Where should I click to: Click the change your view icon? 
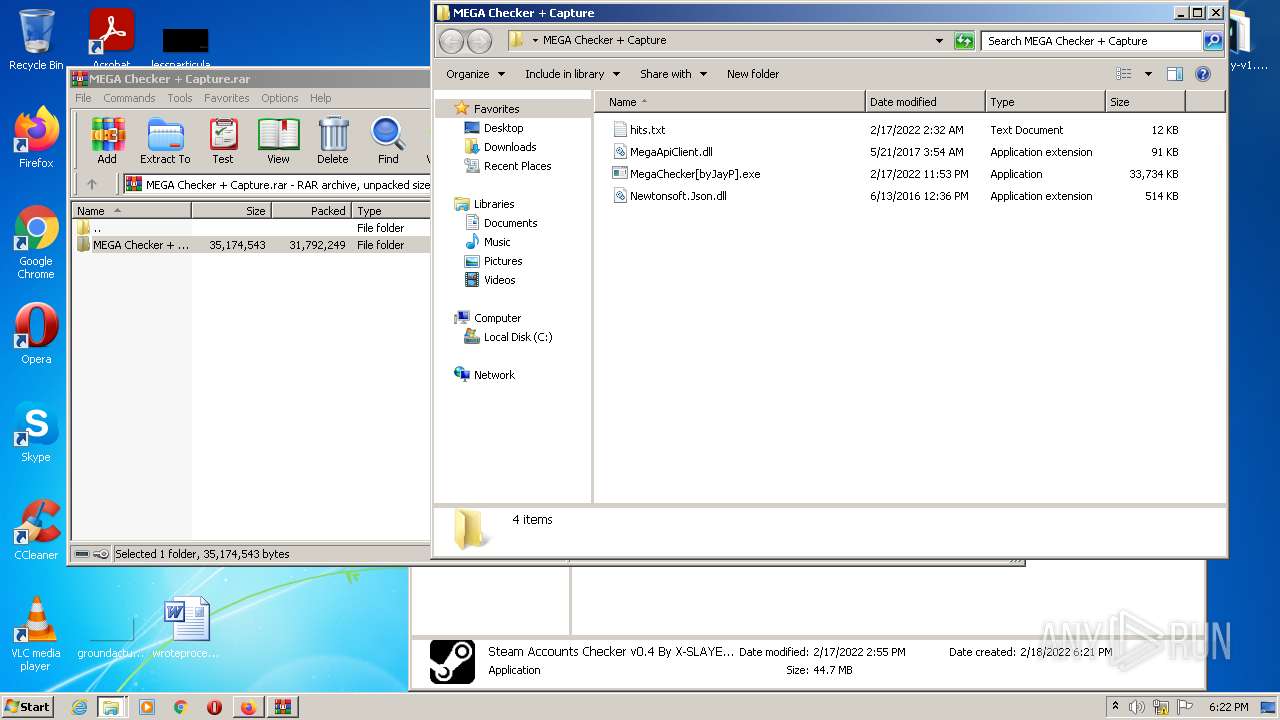pos(1124,74)
